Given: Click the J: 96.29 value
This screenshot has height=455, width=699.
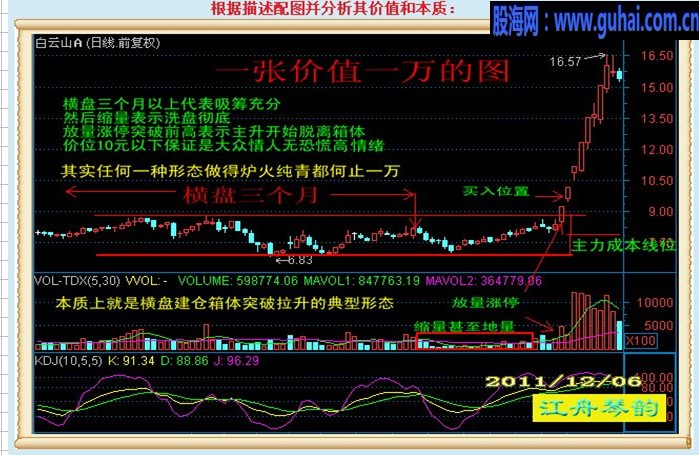Looking at the screenshot, I should click(x=236, y=361).
